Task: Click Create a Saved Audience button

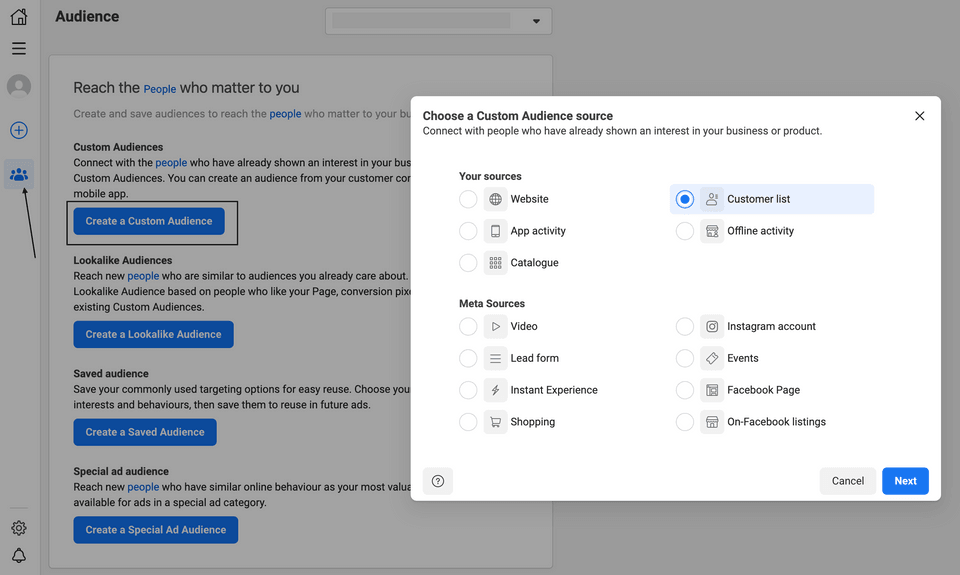Action: click(145, 432)
